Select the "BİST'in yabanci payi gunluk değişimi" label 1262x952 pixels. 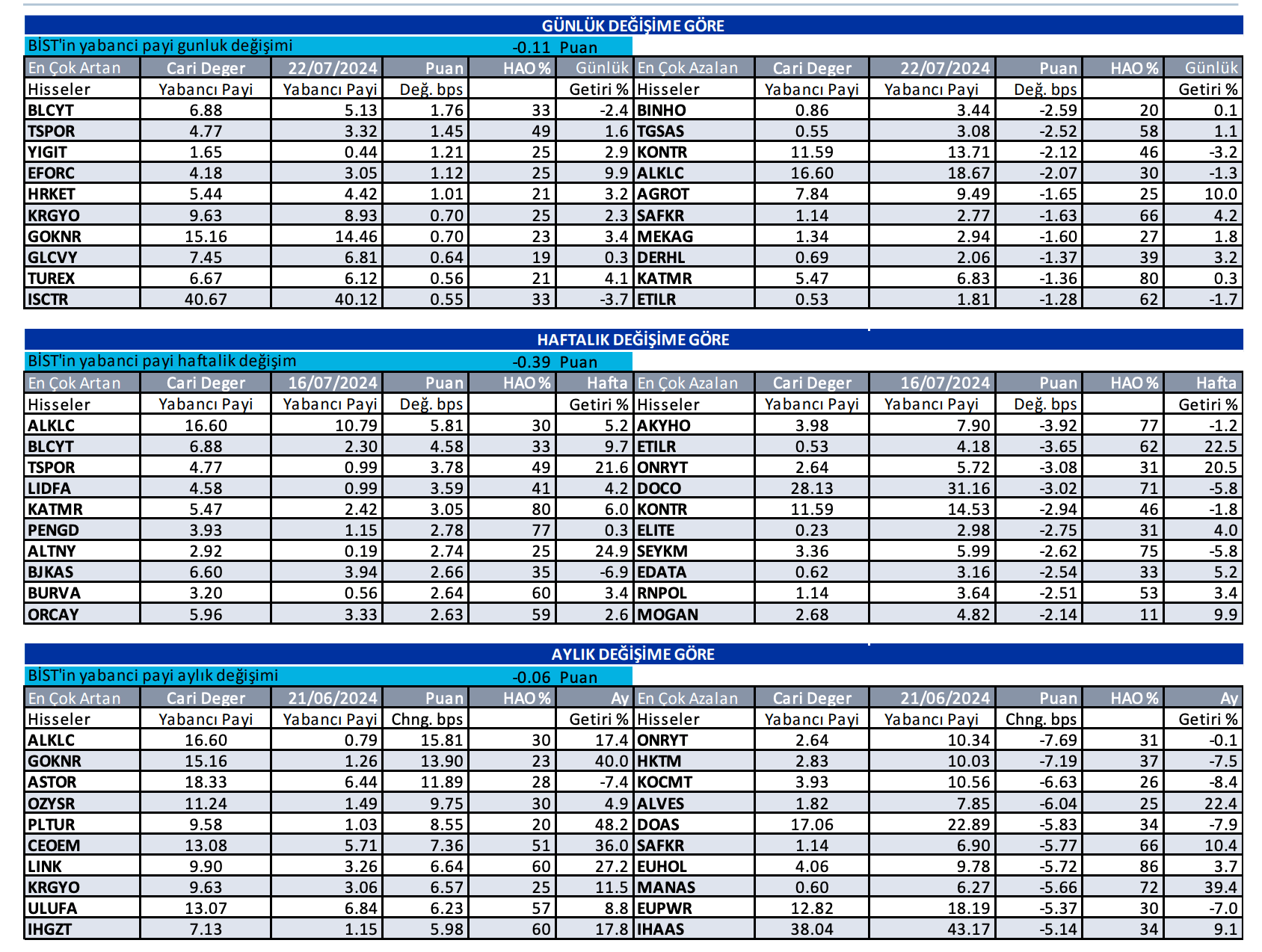click(x=160, y=46)
